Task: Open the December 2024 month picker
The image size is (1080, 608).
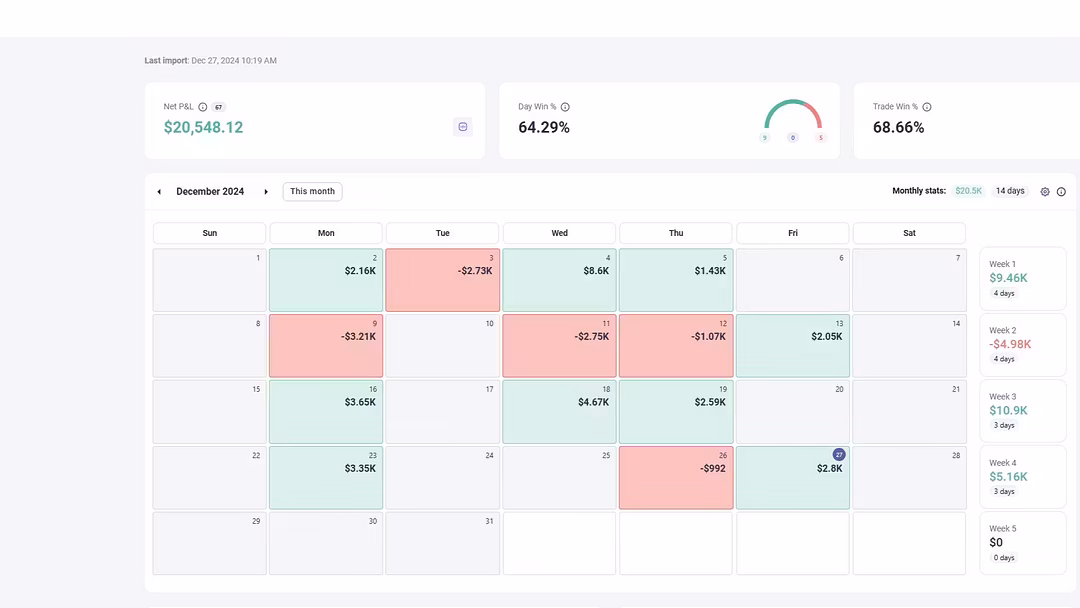Action: click(x=210, y=192)
